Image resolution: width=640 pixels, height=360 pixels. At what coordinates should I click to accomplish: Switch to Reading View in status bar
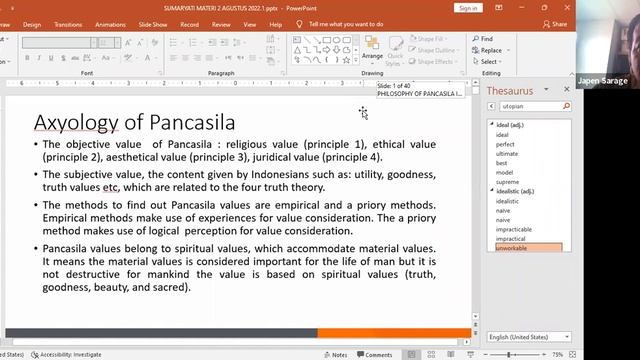point(451,354)
